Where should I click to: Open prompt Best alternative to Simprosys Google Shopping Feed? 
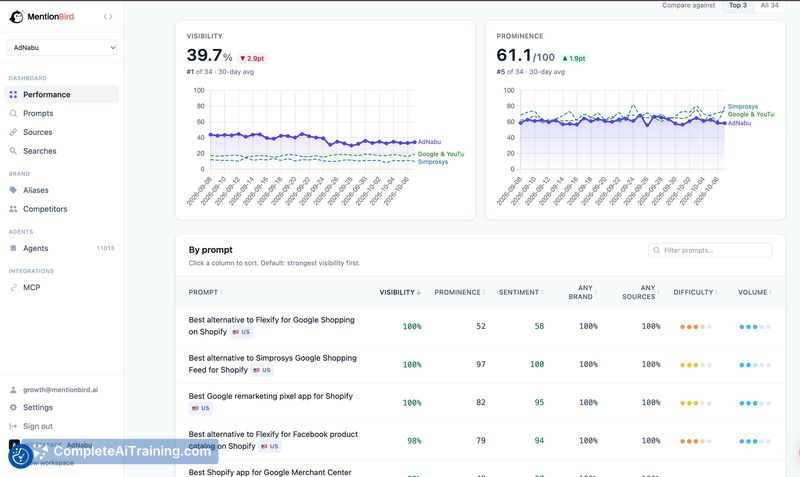coord(272,364)
